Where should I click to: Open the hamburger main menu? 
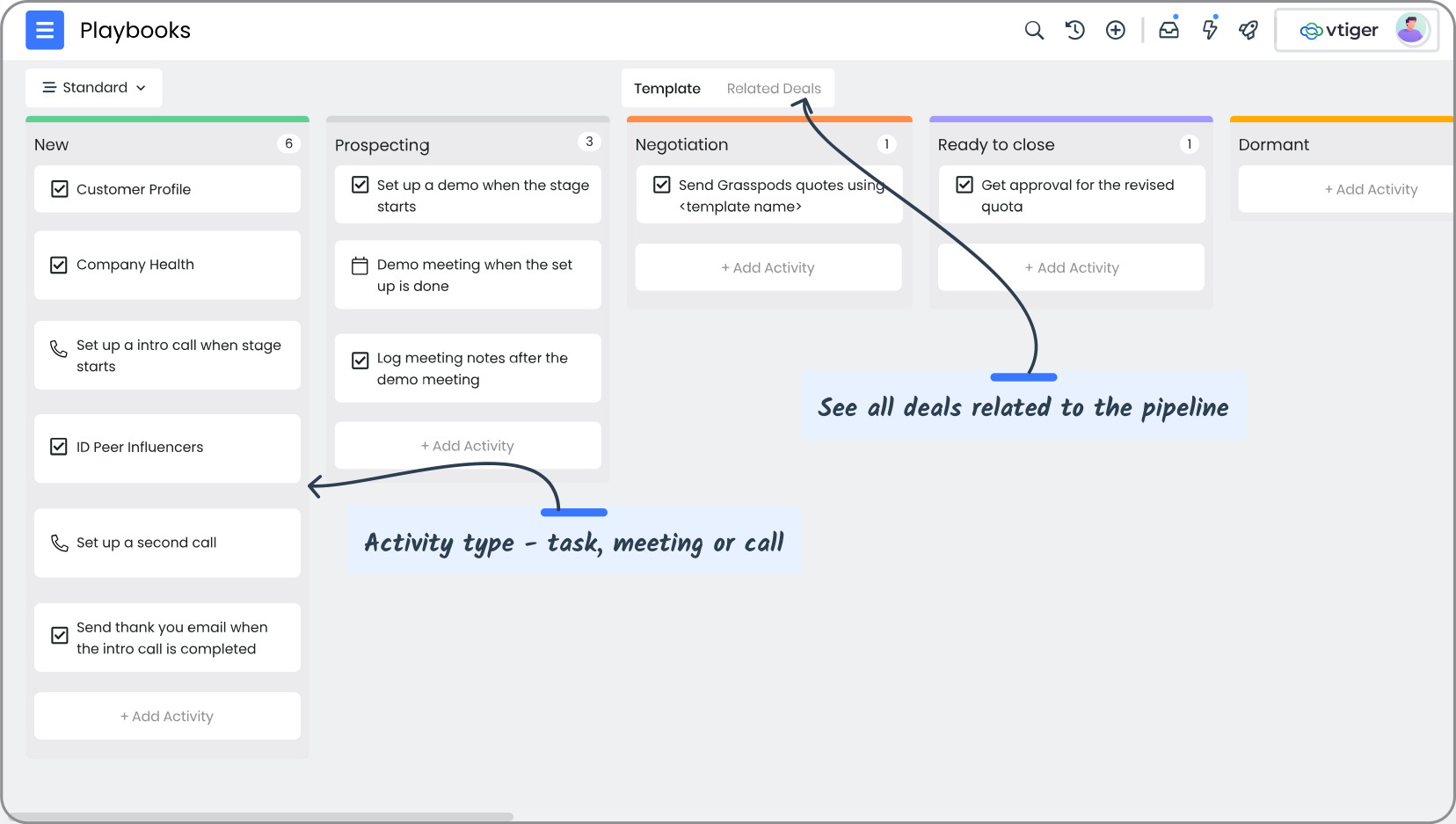pos(45,31)
